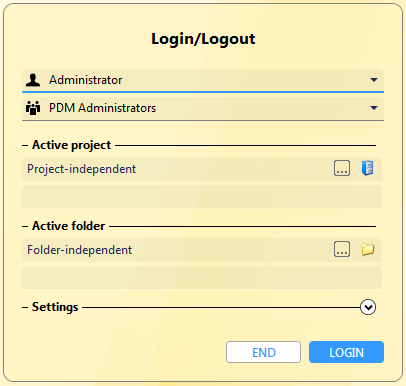406x386 pixels.
Task: Click the LOGIN button
Action: 346,352
